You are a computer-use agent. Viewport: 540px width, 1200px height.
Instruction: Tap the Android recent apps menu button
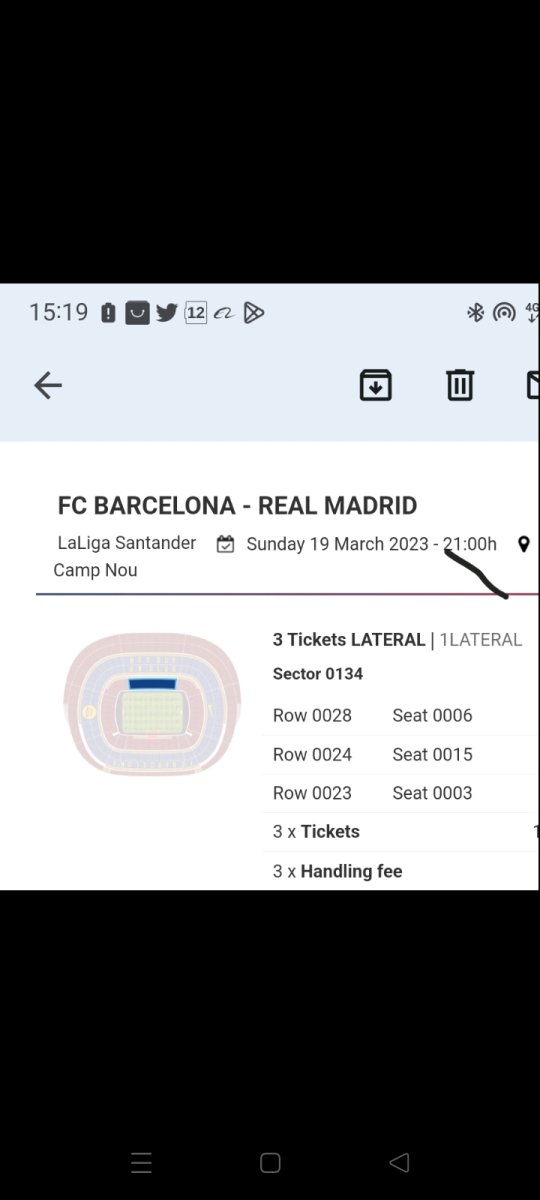pyautogui.click(x=142, y=1162)
